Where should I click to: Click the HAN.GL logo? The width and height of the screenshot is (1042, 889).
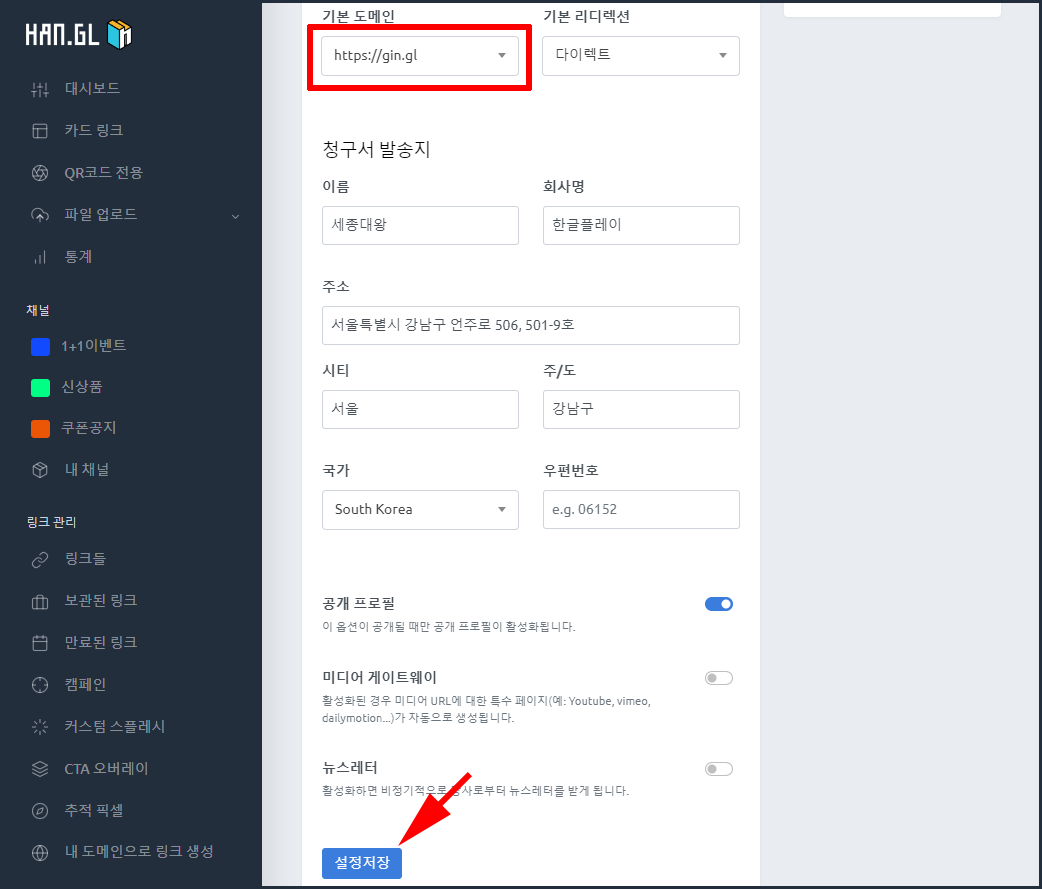click(x=78, y=34)
